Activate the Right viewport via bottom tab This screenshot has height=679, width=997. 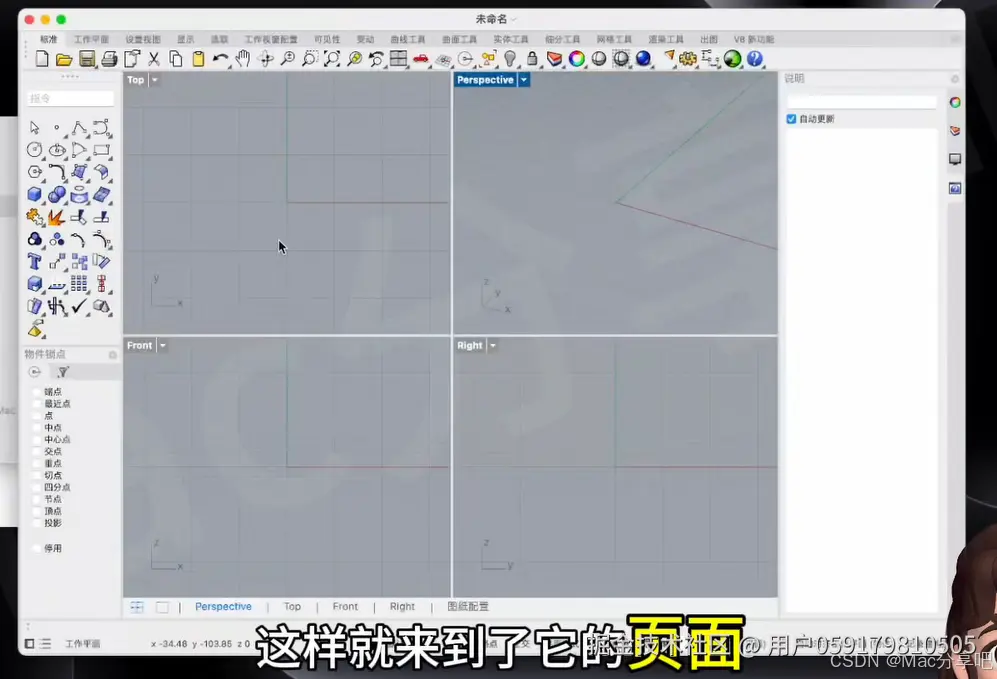click(x=402, y=606)
